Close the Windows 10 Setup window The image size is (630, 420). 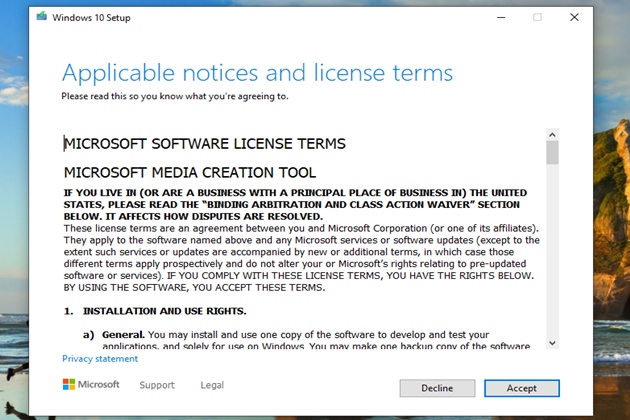(x=574, y=17)
